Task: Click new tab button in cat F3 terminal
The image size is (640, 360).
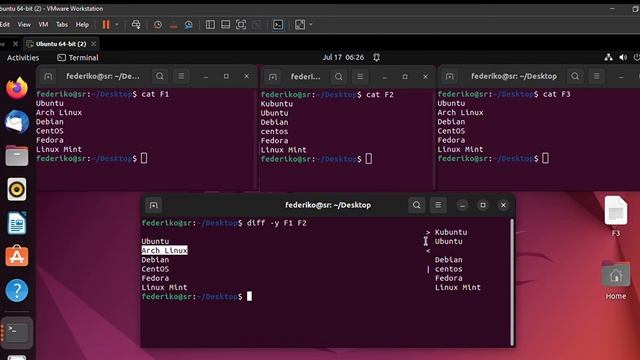Action: (x=449, y=76)
